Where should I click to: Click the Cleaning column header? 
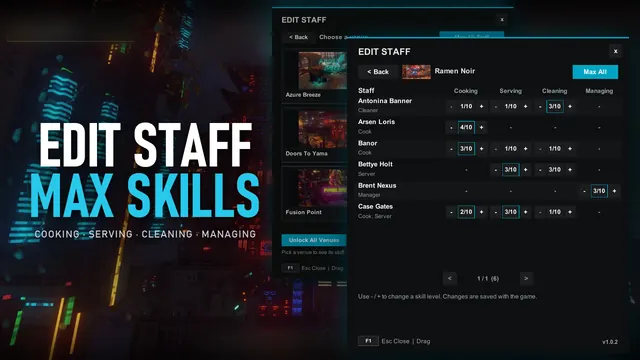click(x=555, y=91)
